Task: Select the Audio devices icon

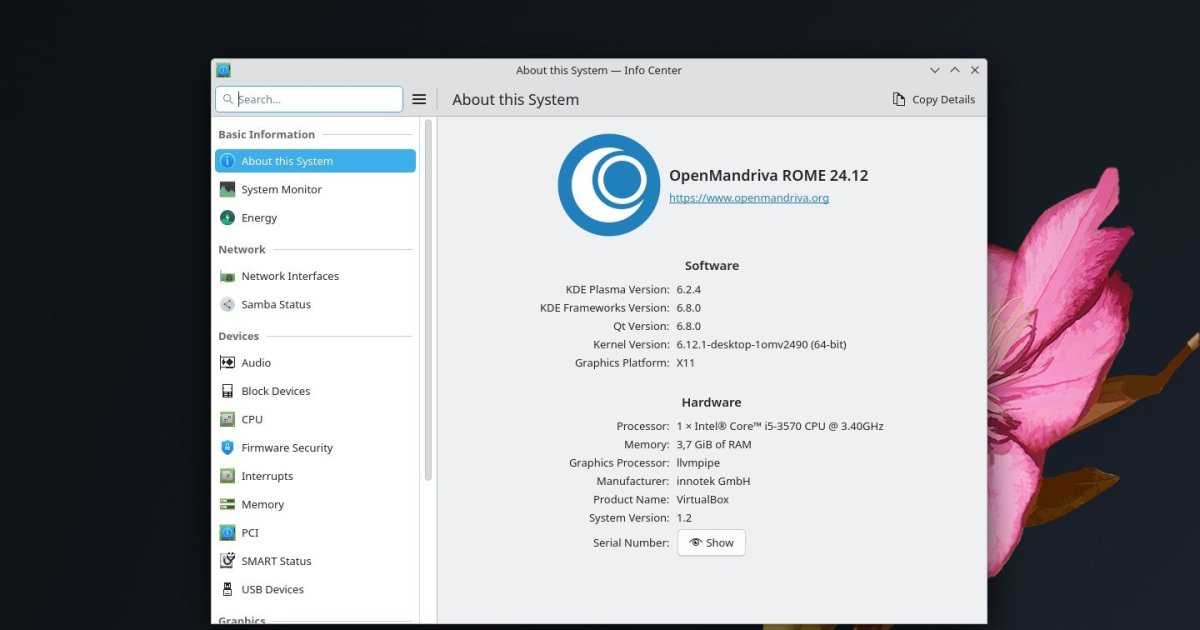Action: point(229,362)
